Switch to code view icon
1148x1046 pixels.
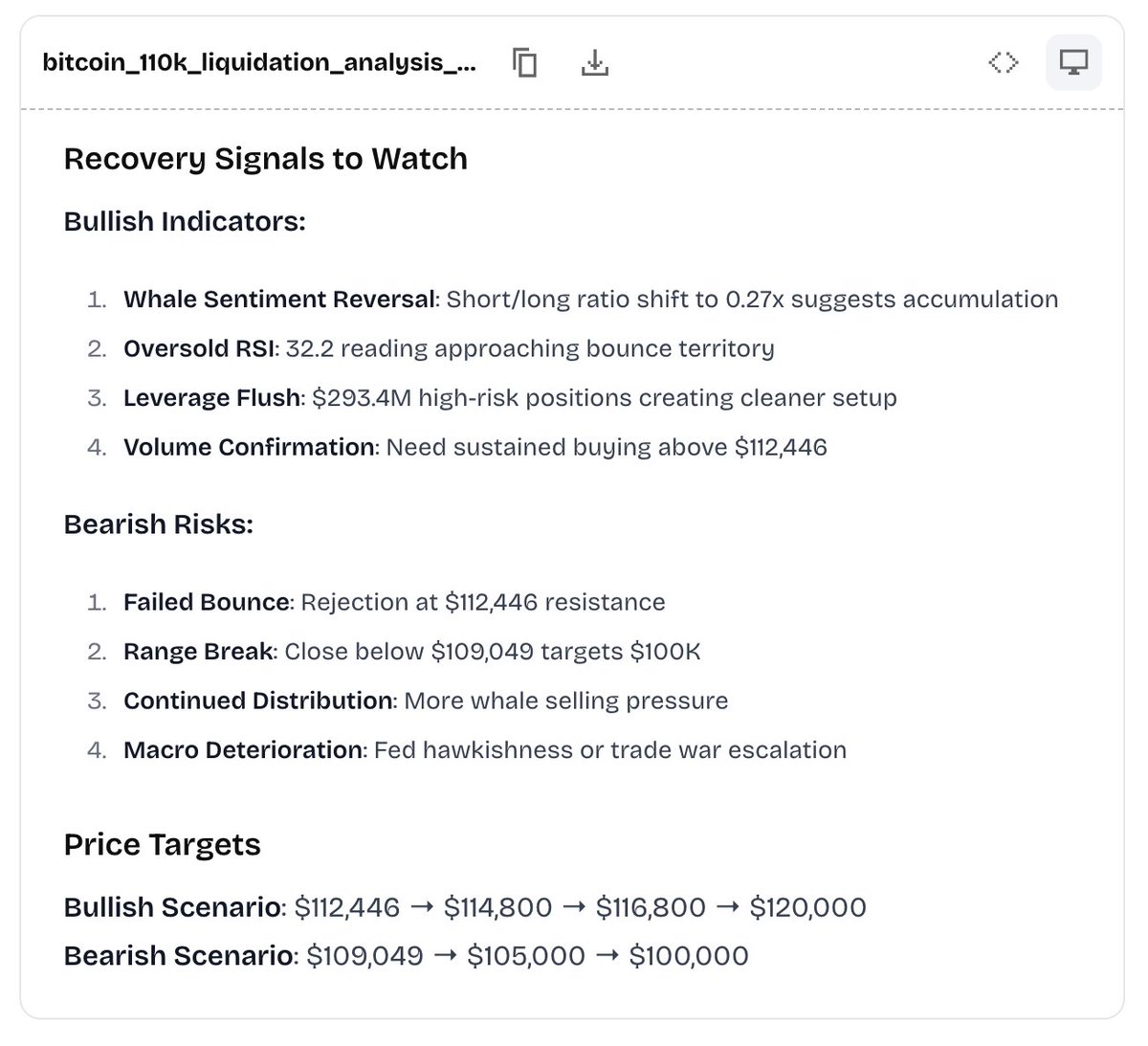click(x=1004, y=63)
